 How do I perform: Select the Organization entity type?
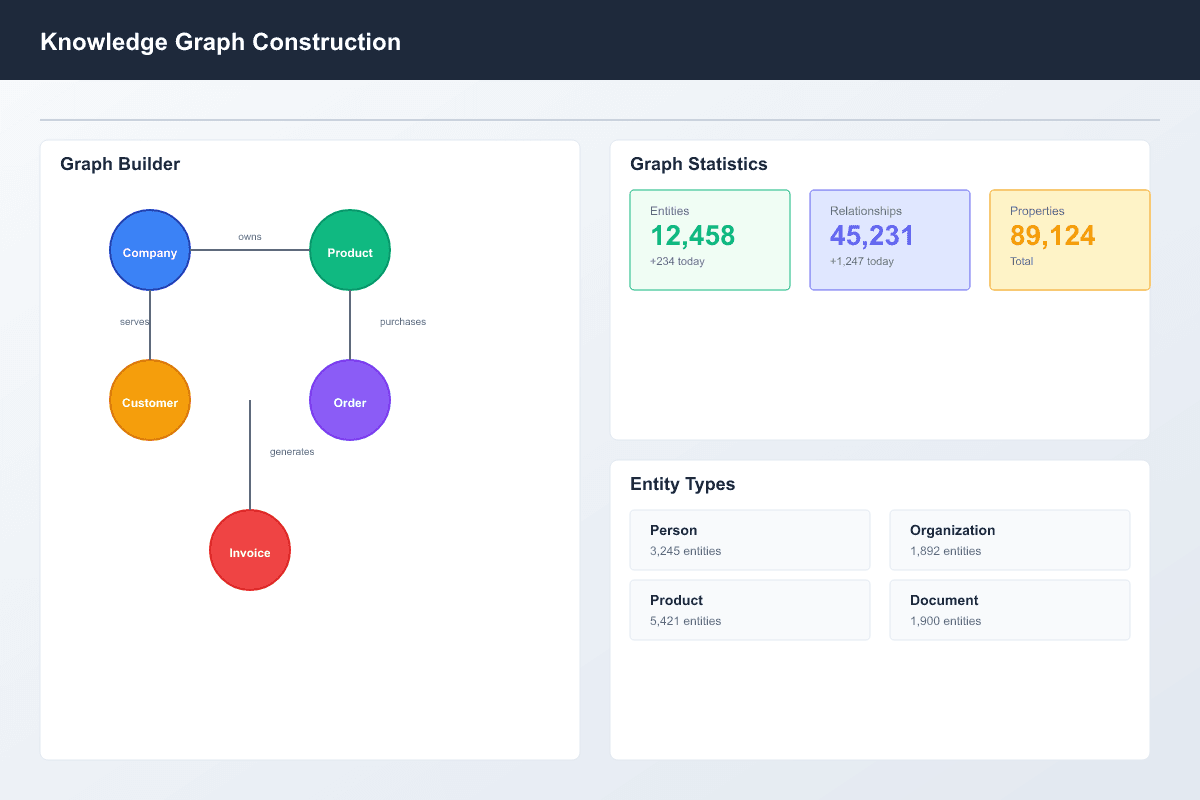1009,539
